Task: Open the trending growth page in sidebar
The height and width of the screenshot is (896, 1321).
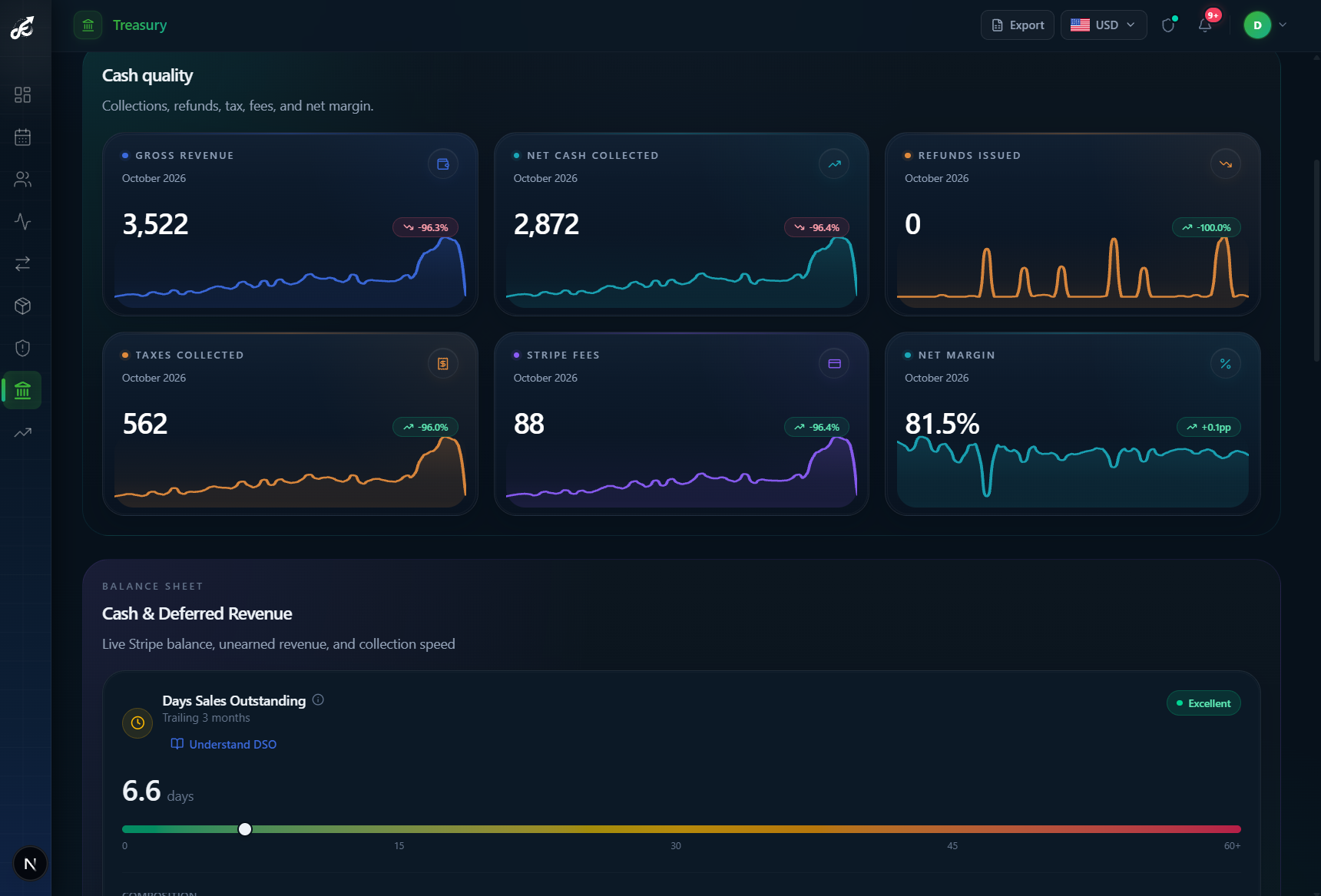Action: coord(23,432)
